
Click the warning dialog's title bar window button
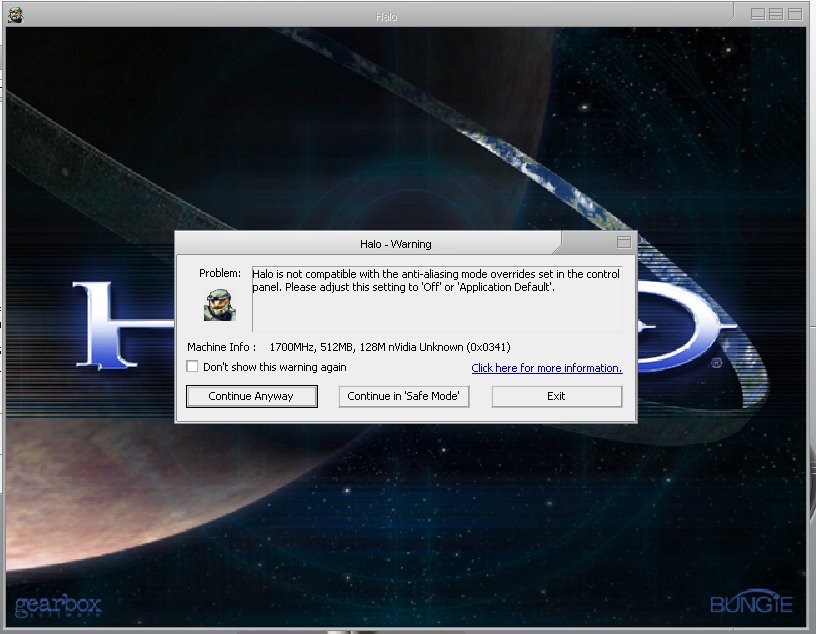(x=623, y=242)
